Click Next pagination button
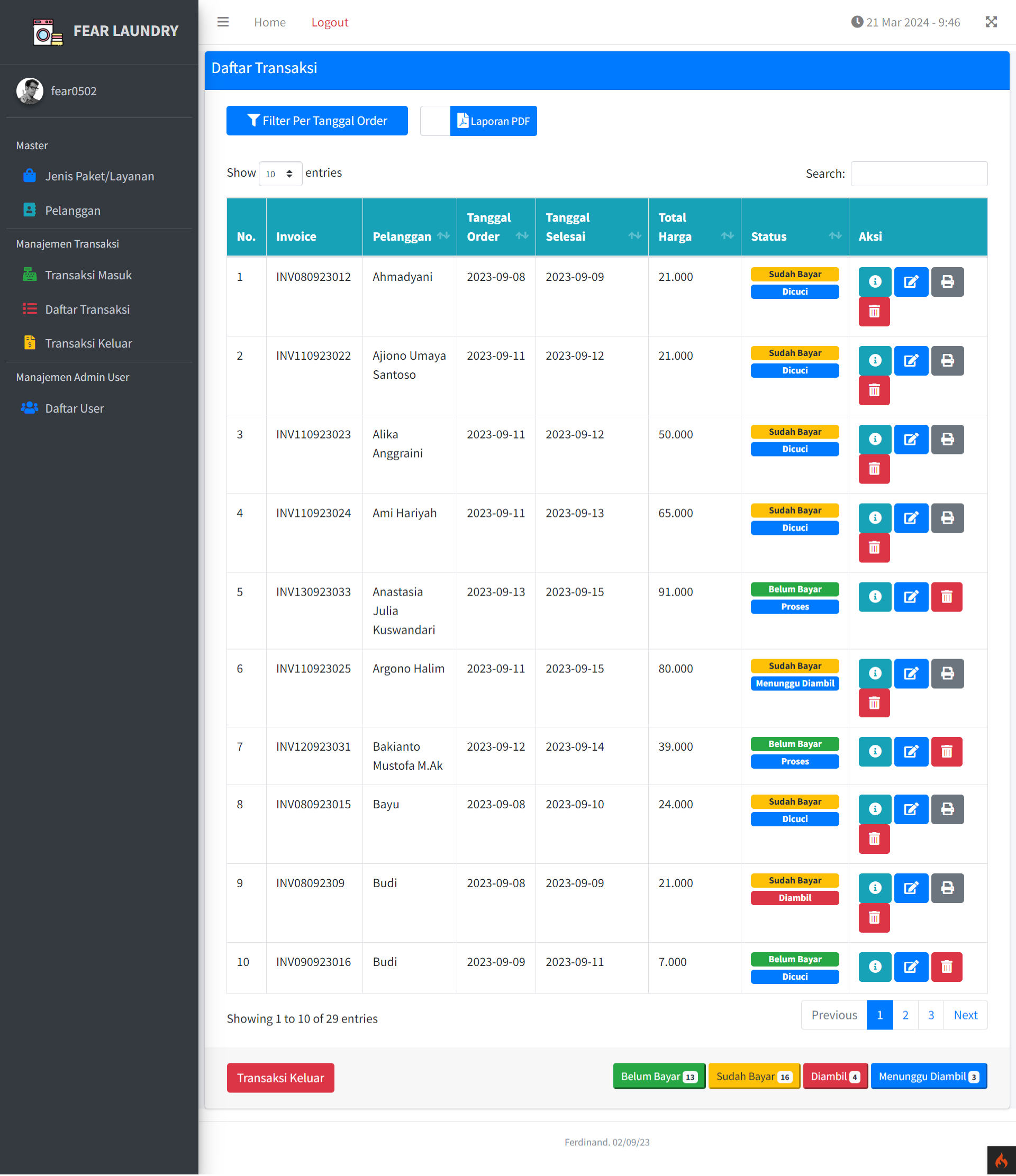Viewport: 1016px width, 1176px height. tap(965, 1014)
